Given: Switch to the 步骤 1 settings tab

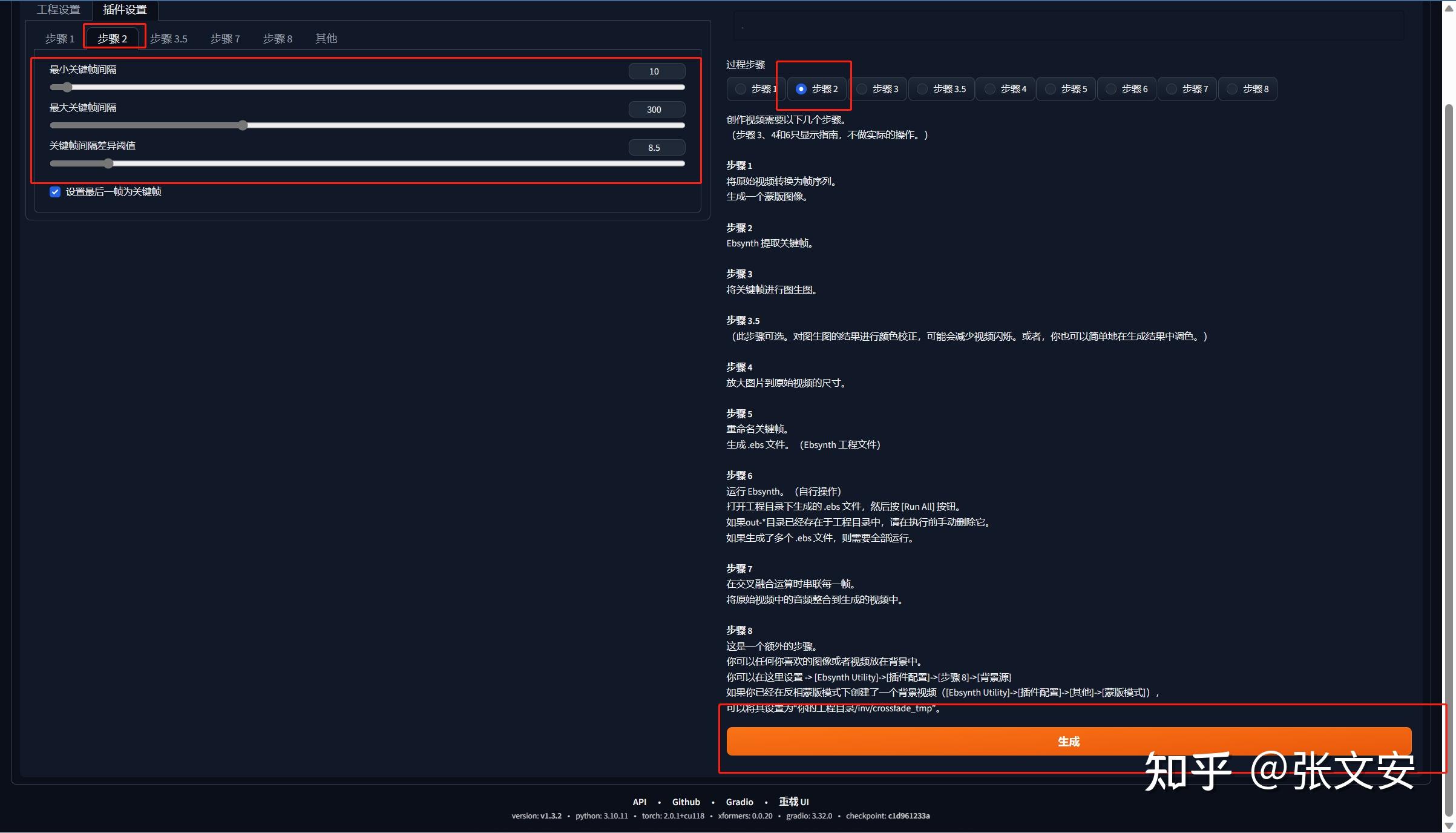Looking at the screenshot, I should click(59, 38).
